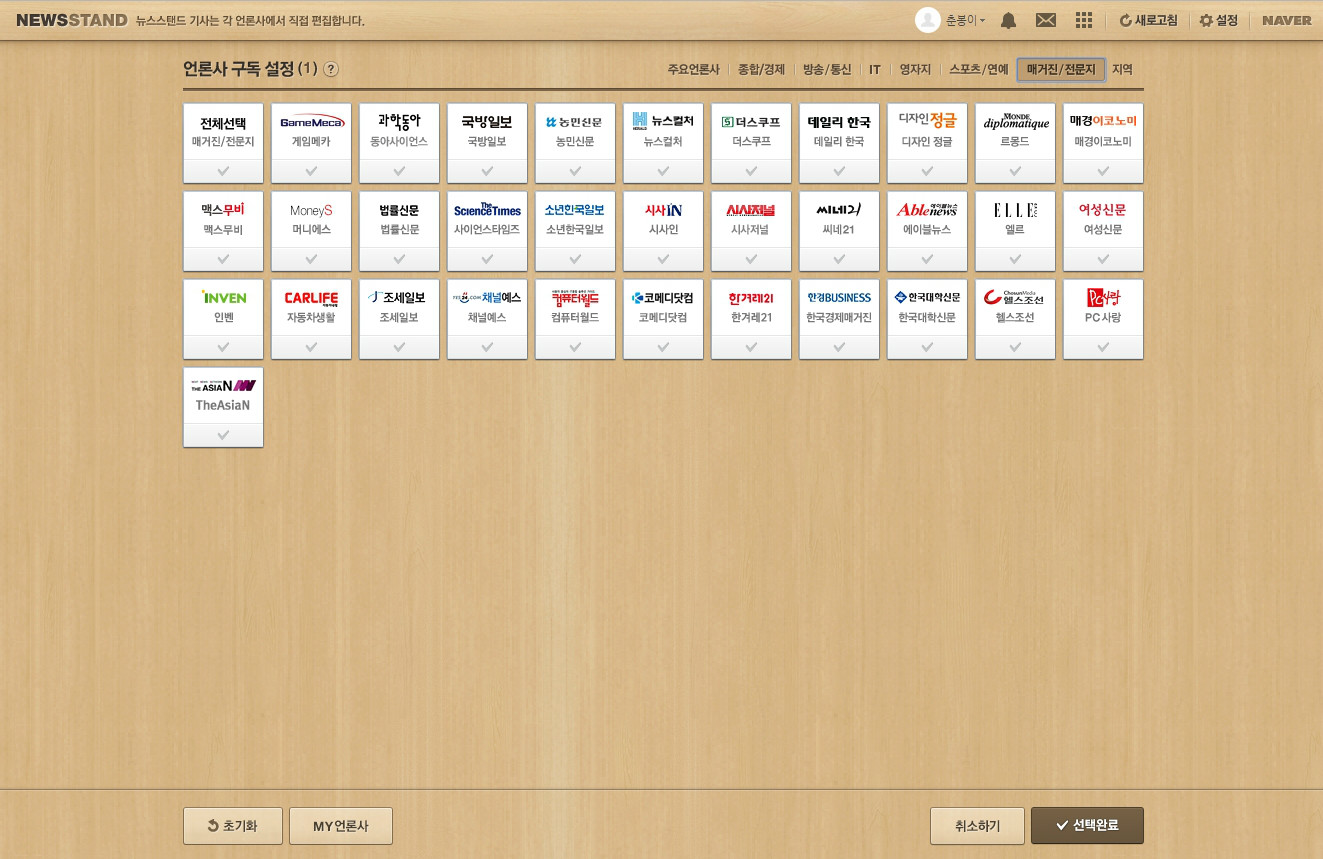Check the 씨네21 subscription checkmark
Screen dimensions: 1323x859
tap(839, 259)
